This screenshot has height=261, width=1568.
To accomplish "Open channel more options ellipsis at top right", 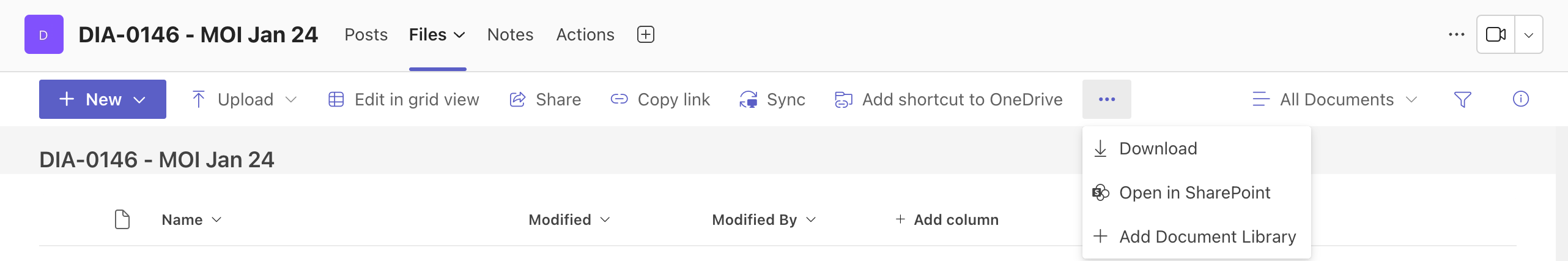I will pyautogui.click(x=1456, y=34).
